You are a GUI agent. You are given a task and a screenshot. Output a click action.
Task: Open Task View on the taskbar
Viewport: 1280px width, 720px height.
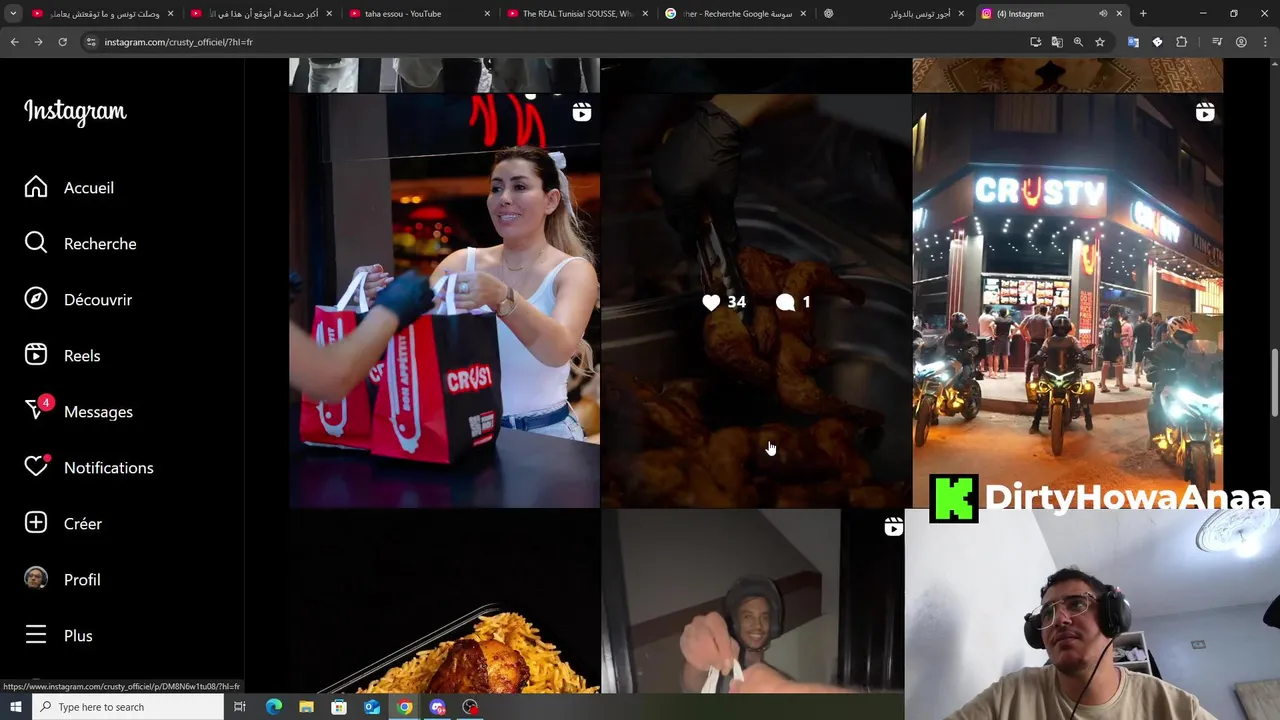pyautogui.click(x=240, y=707)
